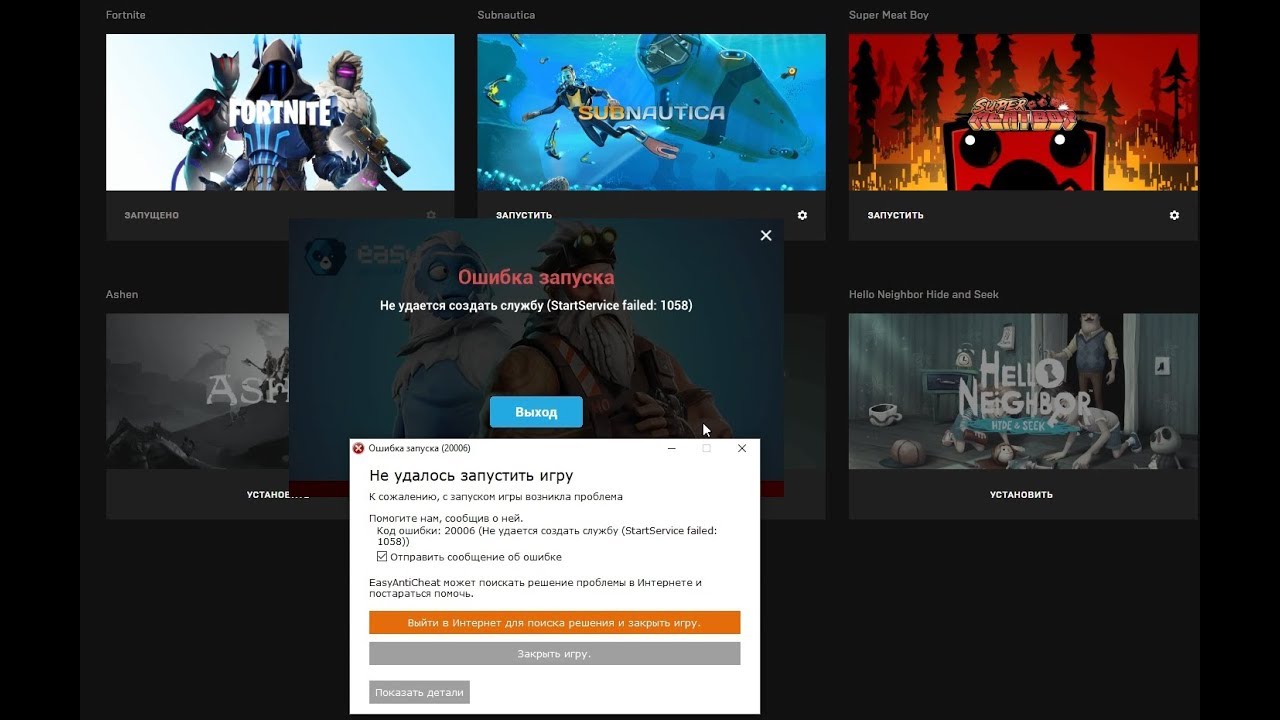This screenshot has width=1280, height=720.
Task: Open the Subnautica cover thumbnail
Action: (x=651, y=112)
